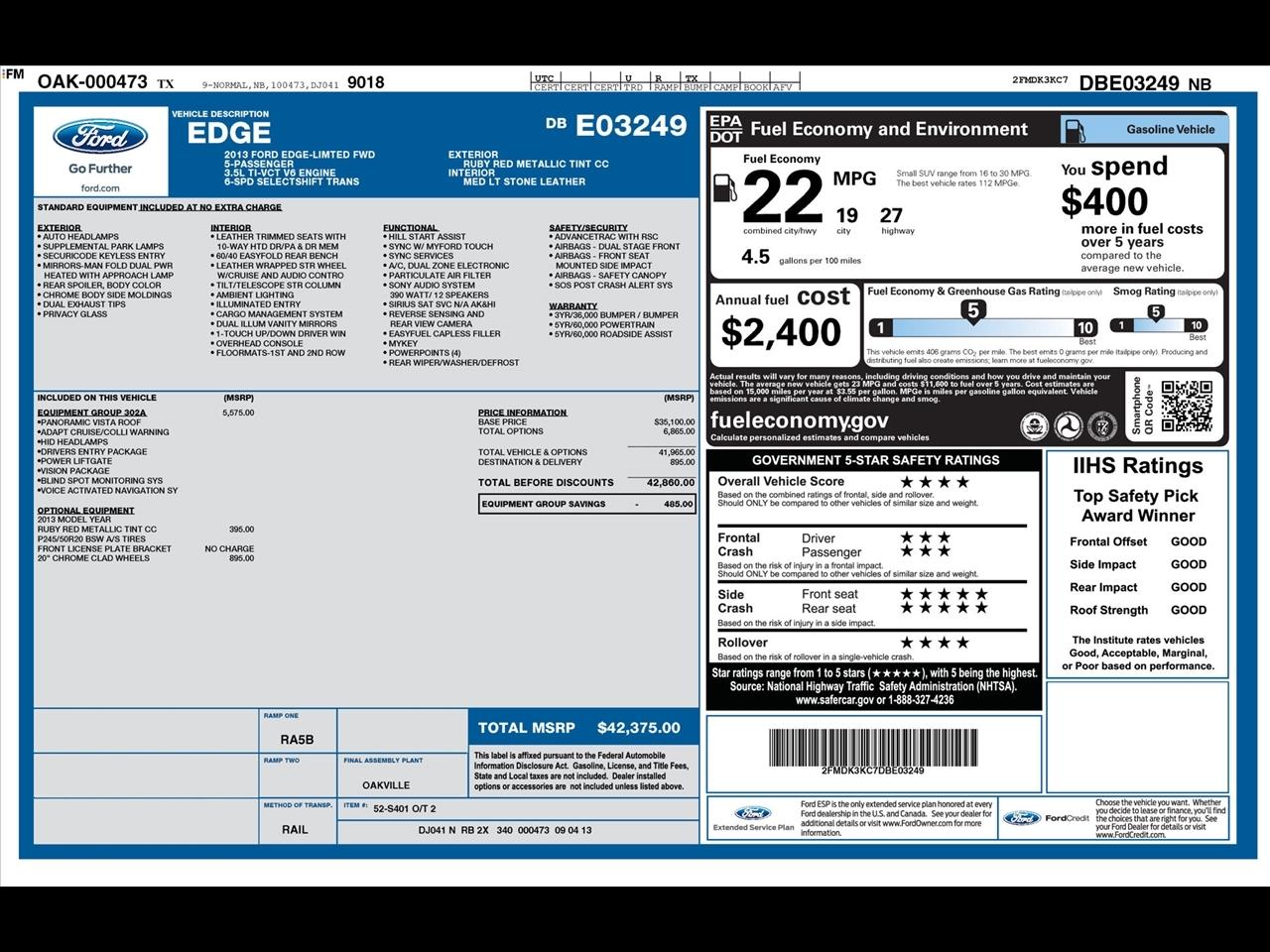Click the first agency seal right of fueleconomy.gov
Image resolution: width=1270 pixels, height=952 pixels.
1035,426
